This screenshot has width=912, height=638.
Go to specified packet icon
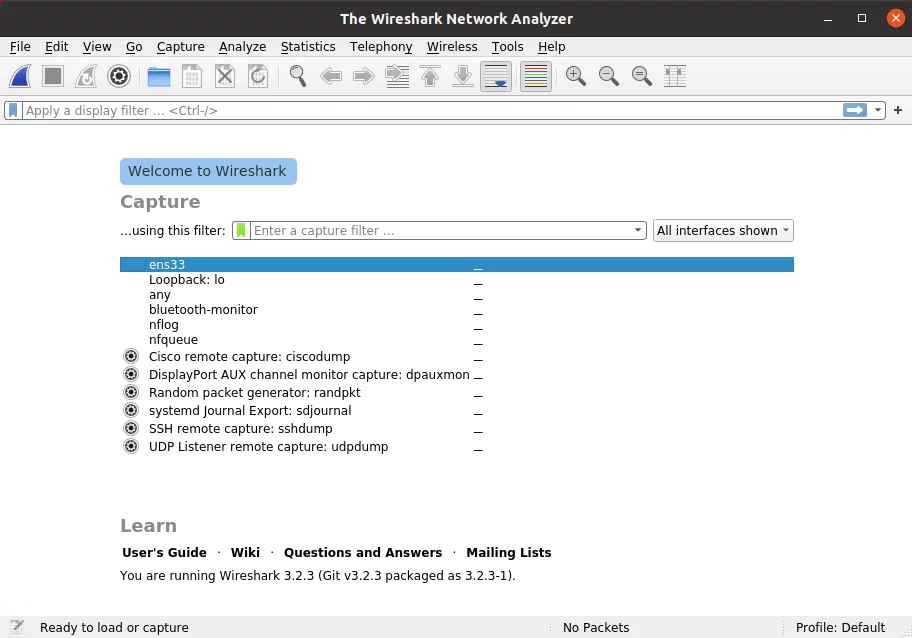pyautogui.click(x=397, y=76)
